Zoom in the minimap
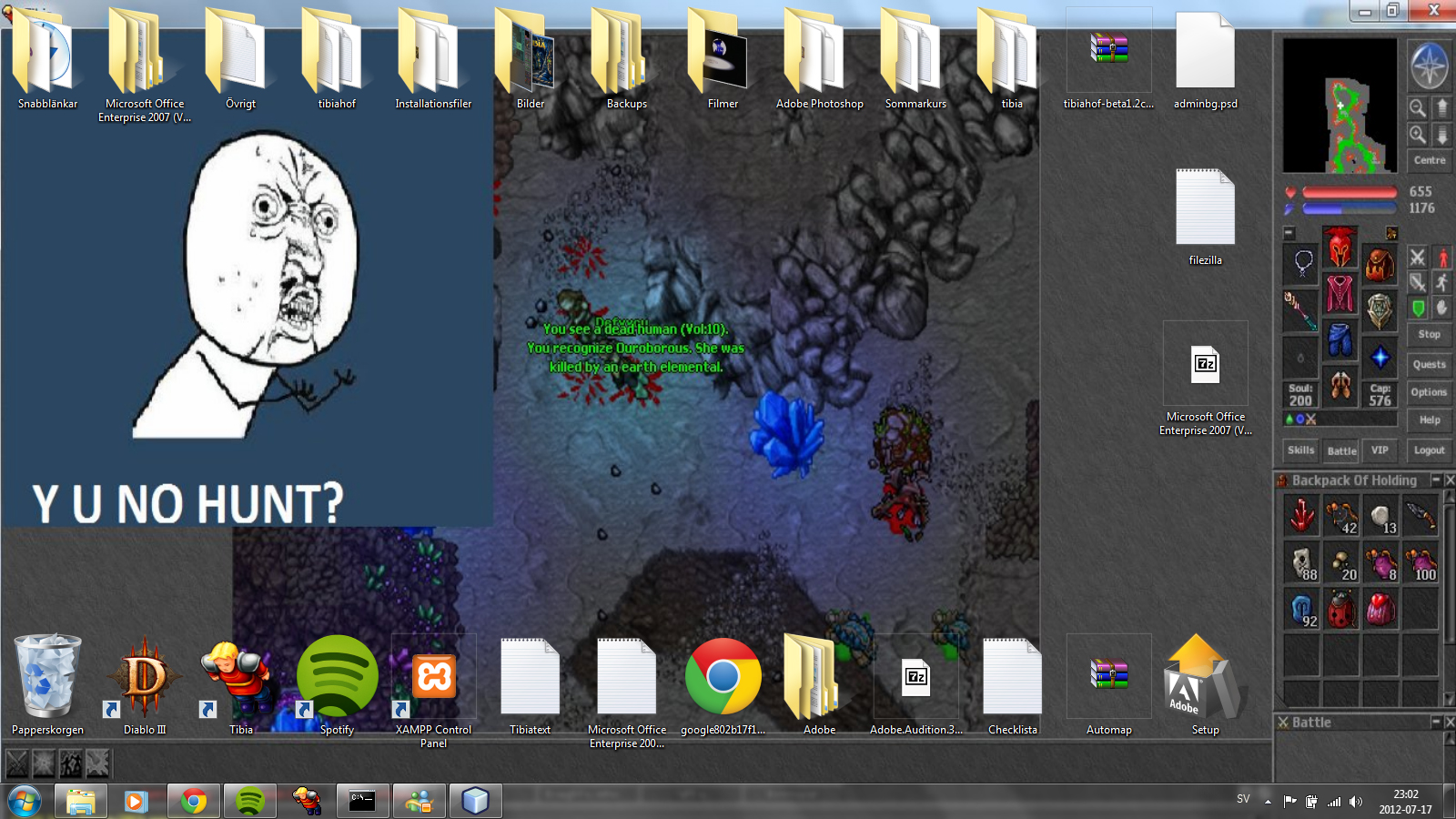This screenshot has width=1456, height=819. [x=1418, y=135]
